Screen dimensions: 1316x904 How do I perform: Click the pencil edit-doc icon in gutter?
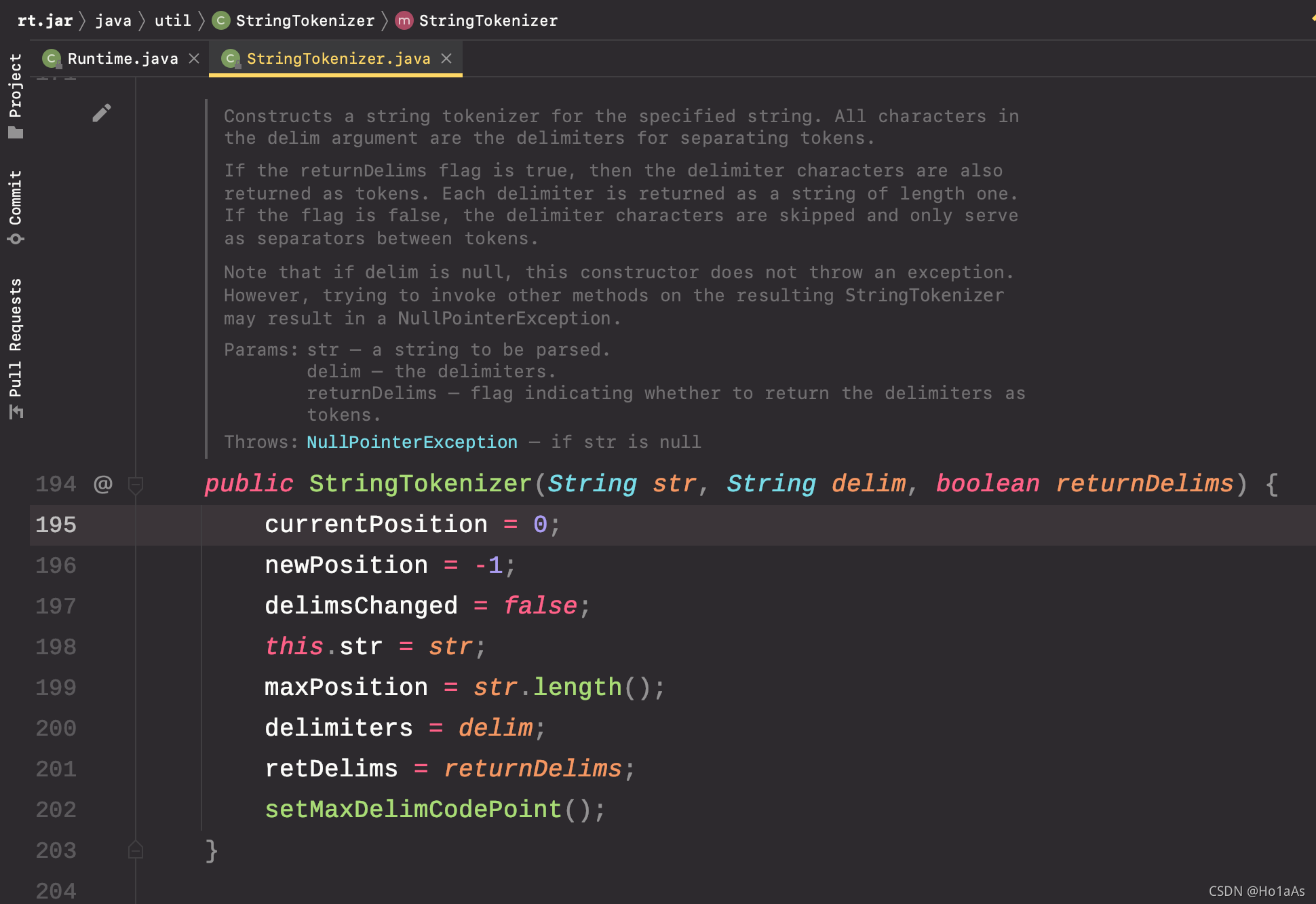(102, 113)
